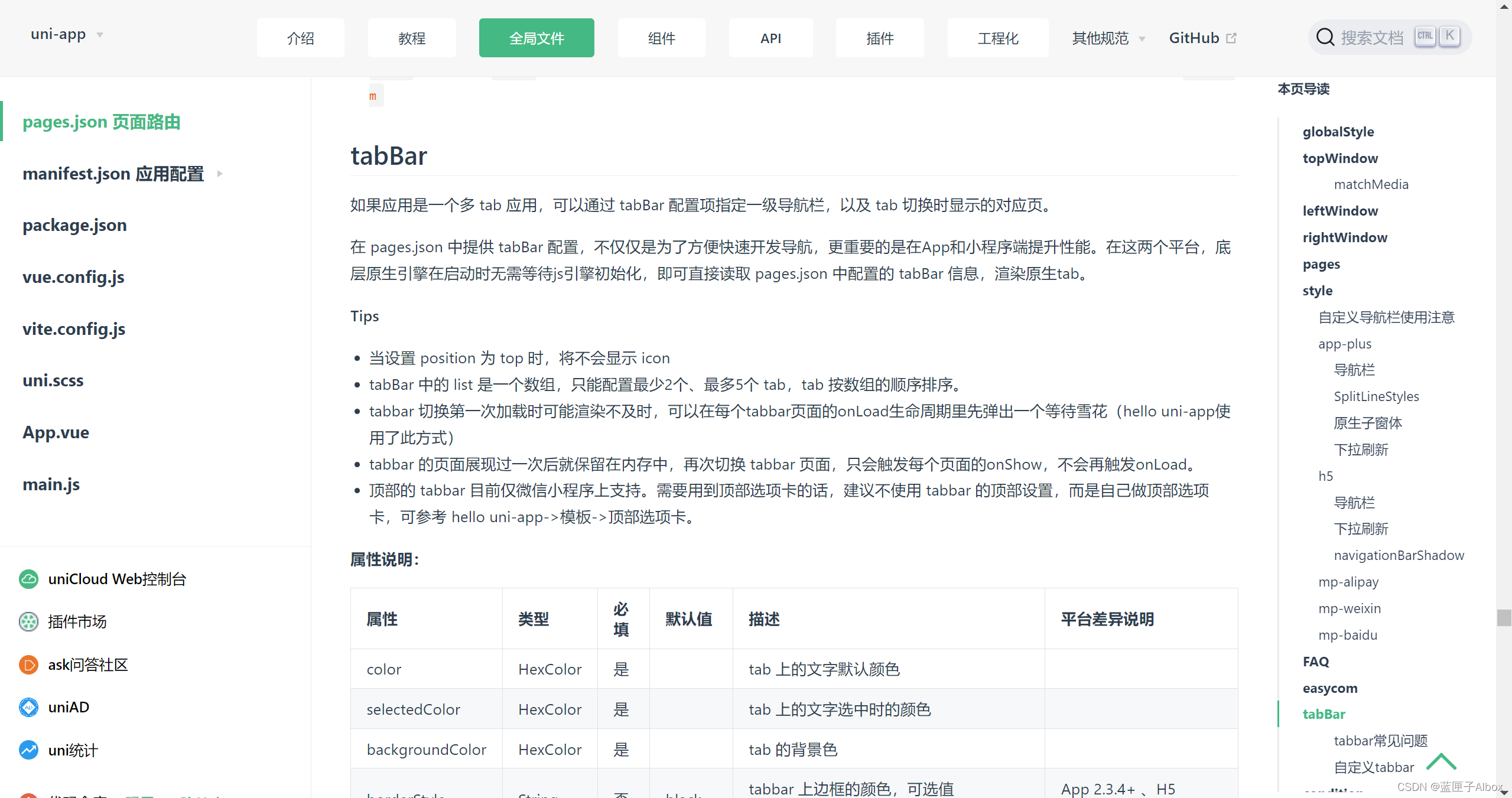Click the uniAD blue icon
The height and width of the screenshot is (798, 1512).
tap(28, 707)
